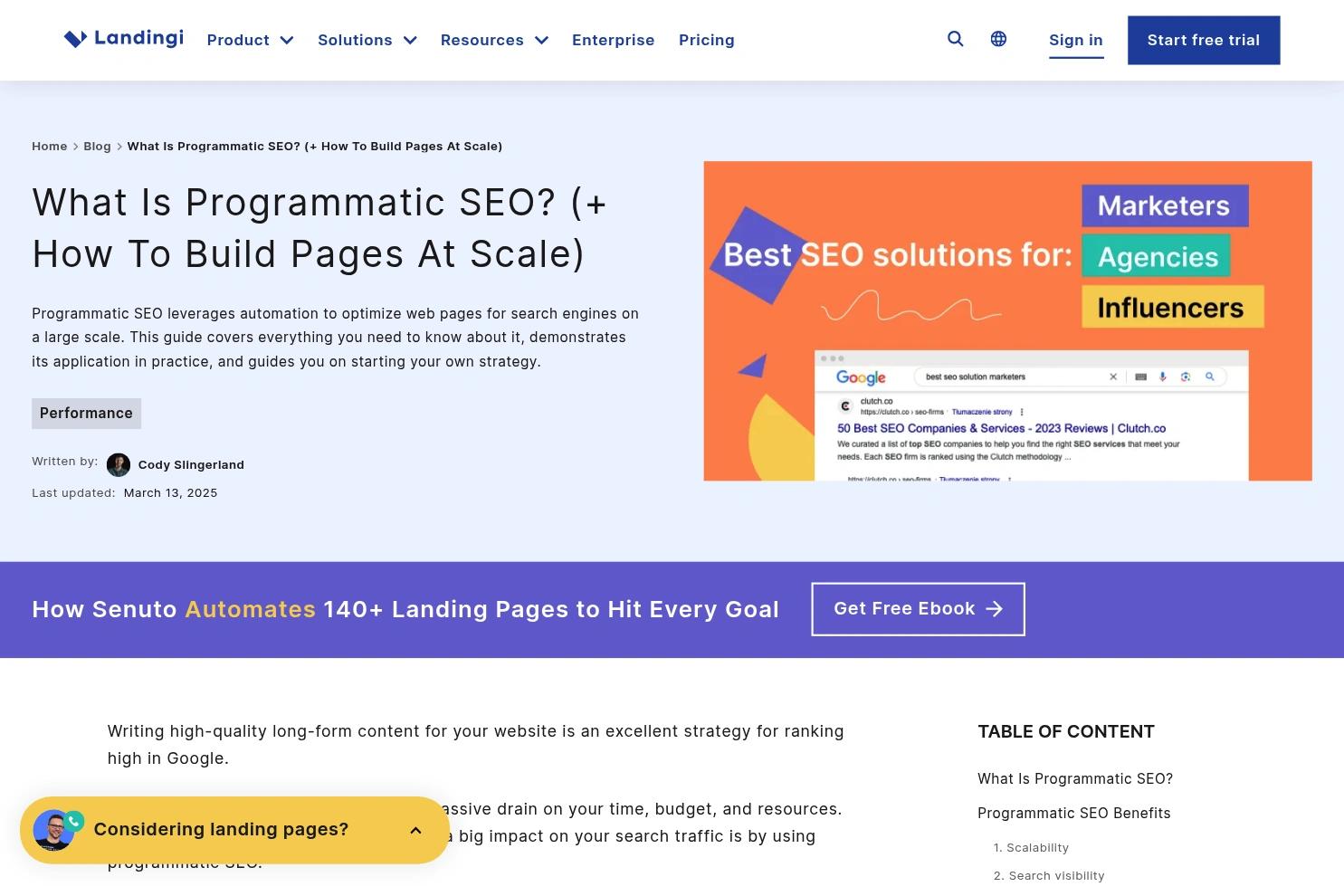The image size is (1344, 896).
Task: Navigate to Home breadcrumb
Action: click(50, 147)
